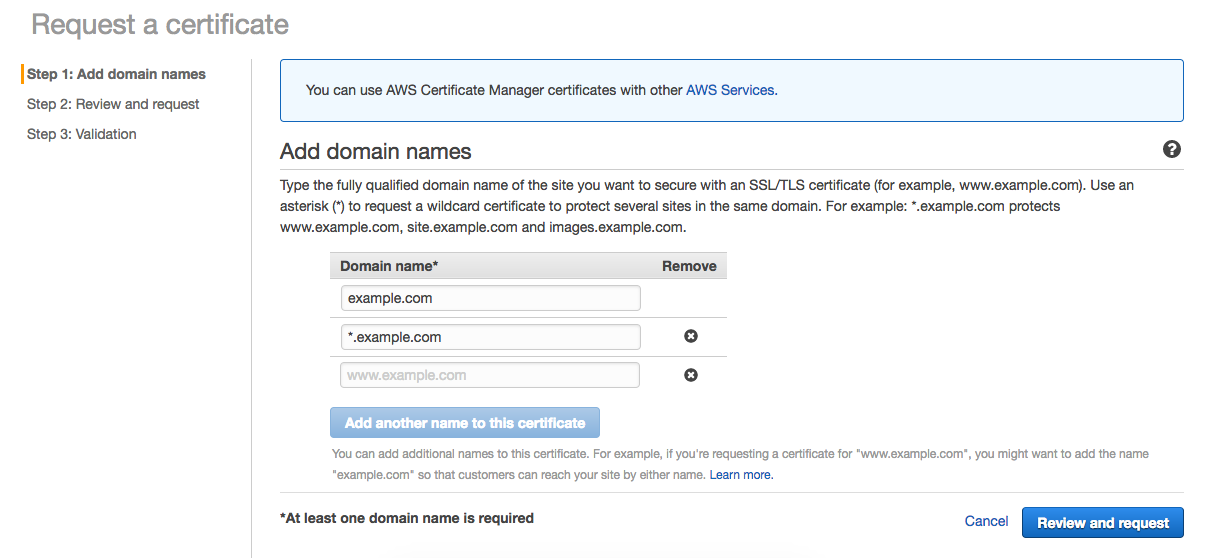Remove the empty www.example.com placeholder row
This screenshot has width=1208, height=558.
pyautogui.click(x=690, y=375)
